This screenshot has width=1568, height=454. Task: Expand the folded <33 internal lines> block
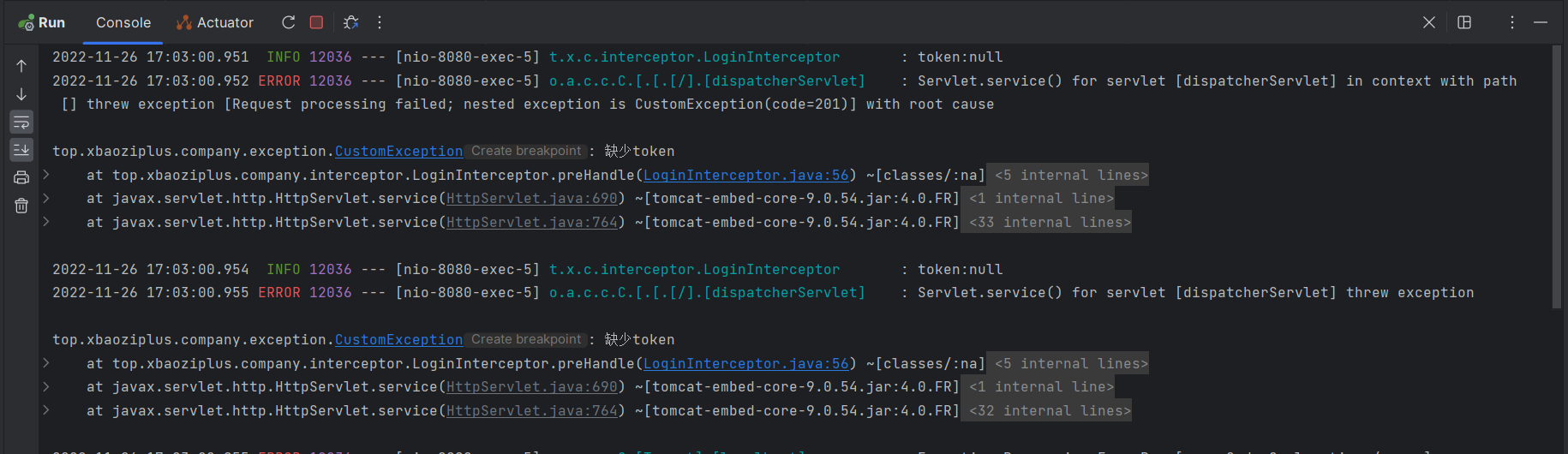[1050, 223]
